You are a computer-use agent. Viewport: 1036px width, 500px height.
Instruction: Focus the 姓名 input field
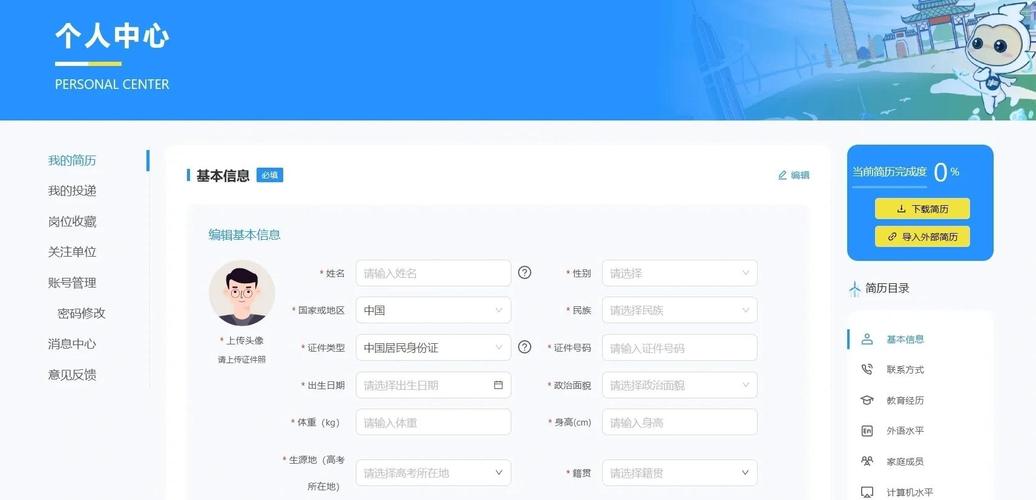coord(433,273)
